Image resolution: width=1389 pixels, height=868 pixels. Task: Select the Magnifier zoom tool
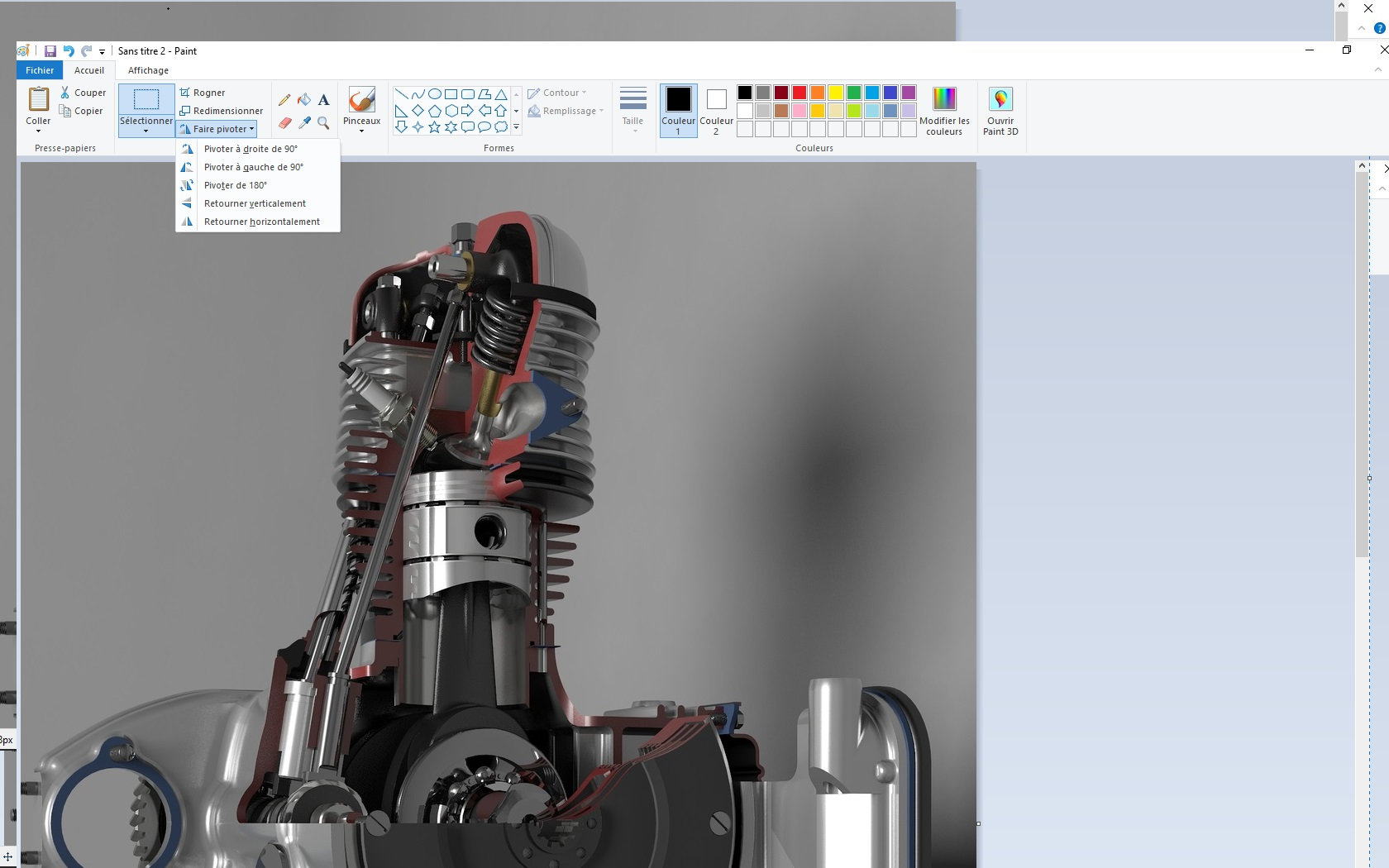point(324,123)
